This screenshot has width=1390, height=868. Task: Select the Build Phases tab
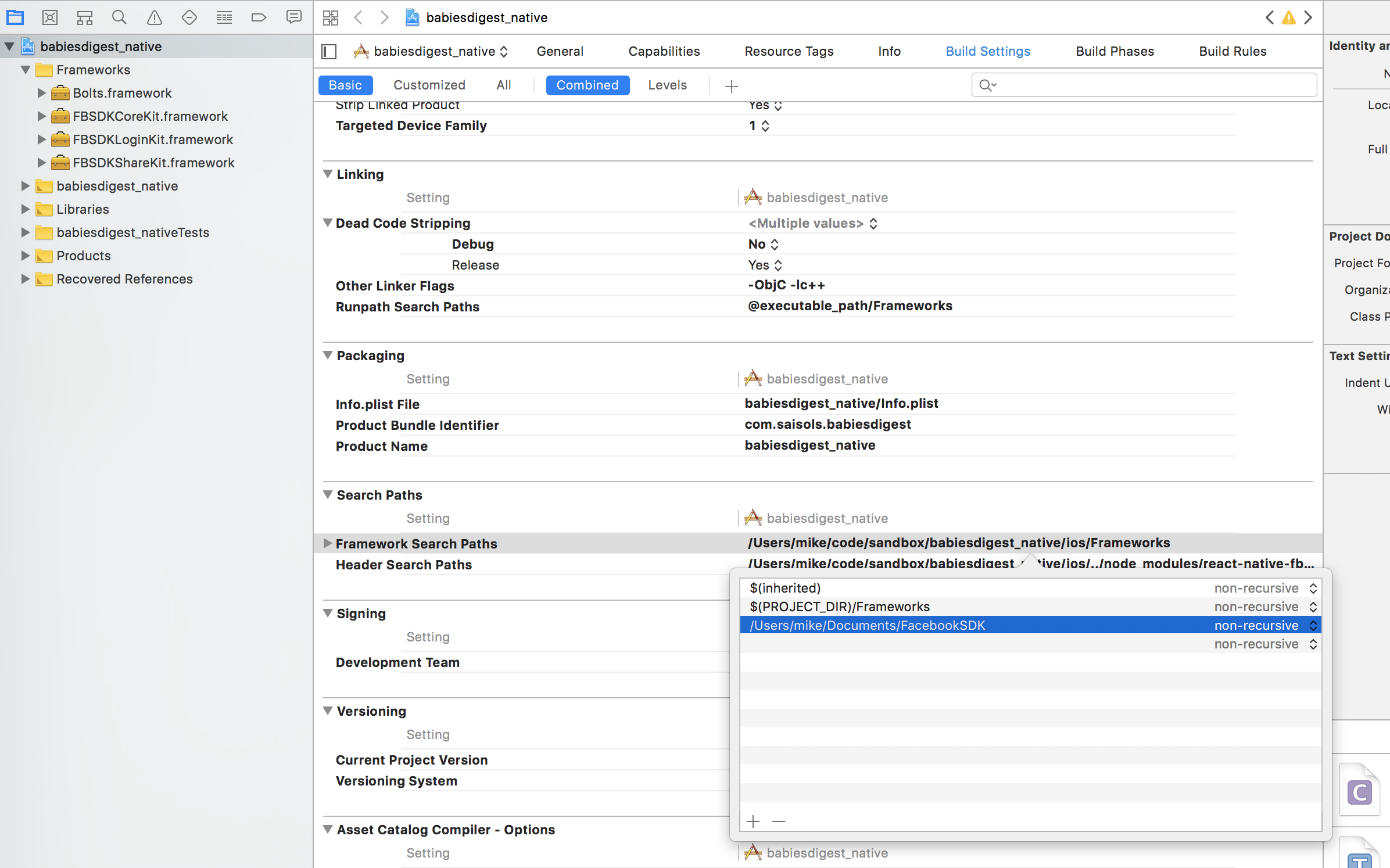(x=1115, y=51)
